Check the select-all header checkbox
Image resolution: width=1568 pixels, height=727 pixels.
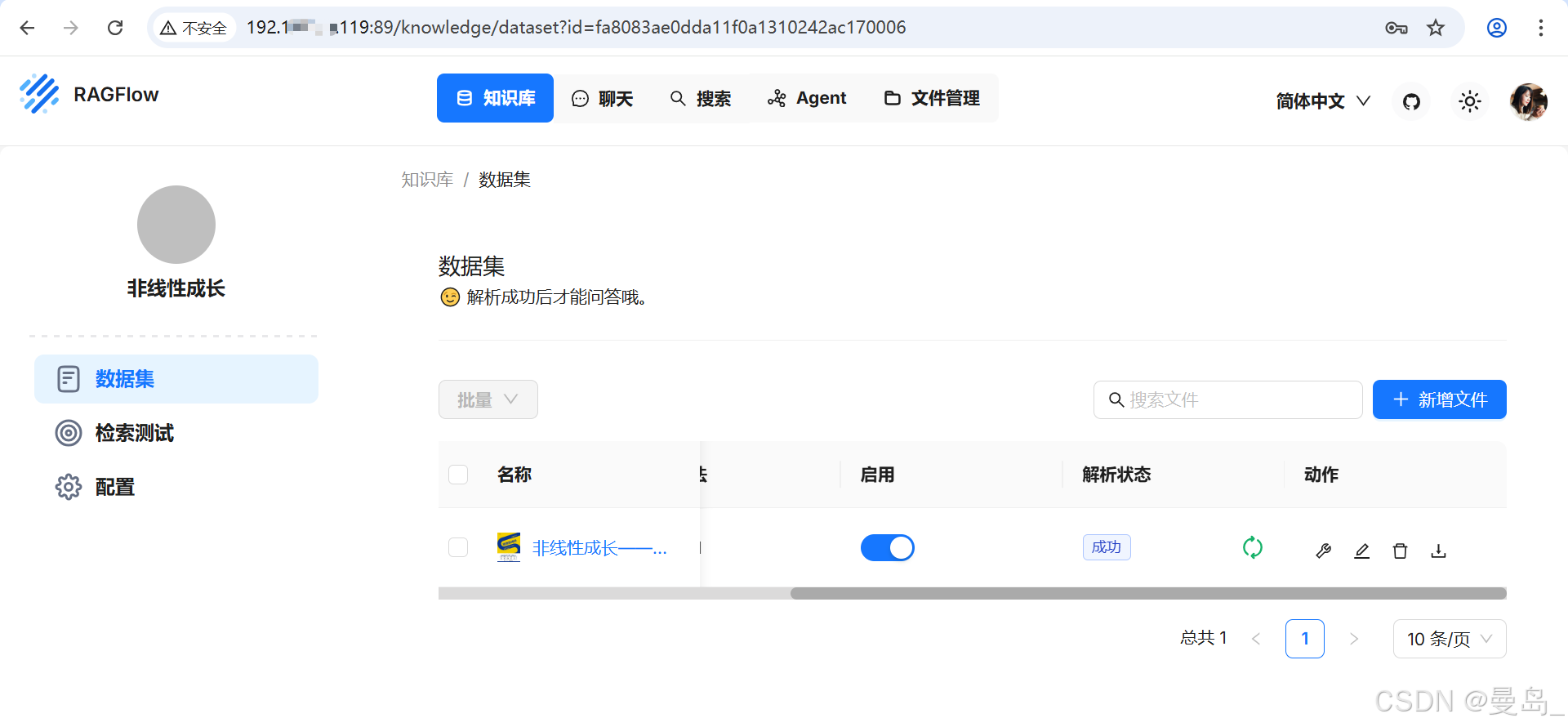click(458, 475)
